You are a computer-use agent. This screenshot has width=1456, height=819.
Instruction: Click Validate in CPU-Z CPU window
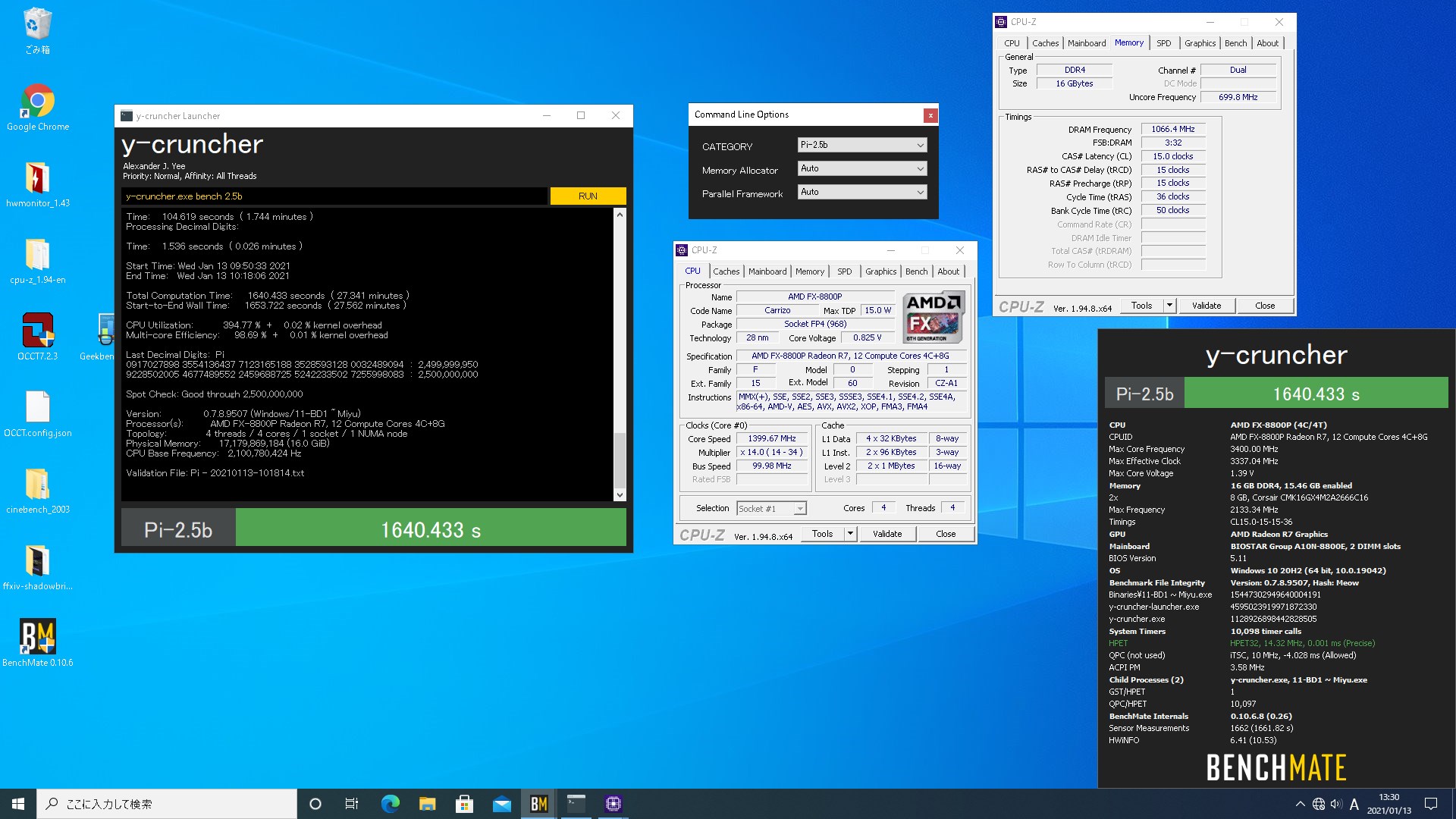887,534
